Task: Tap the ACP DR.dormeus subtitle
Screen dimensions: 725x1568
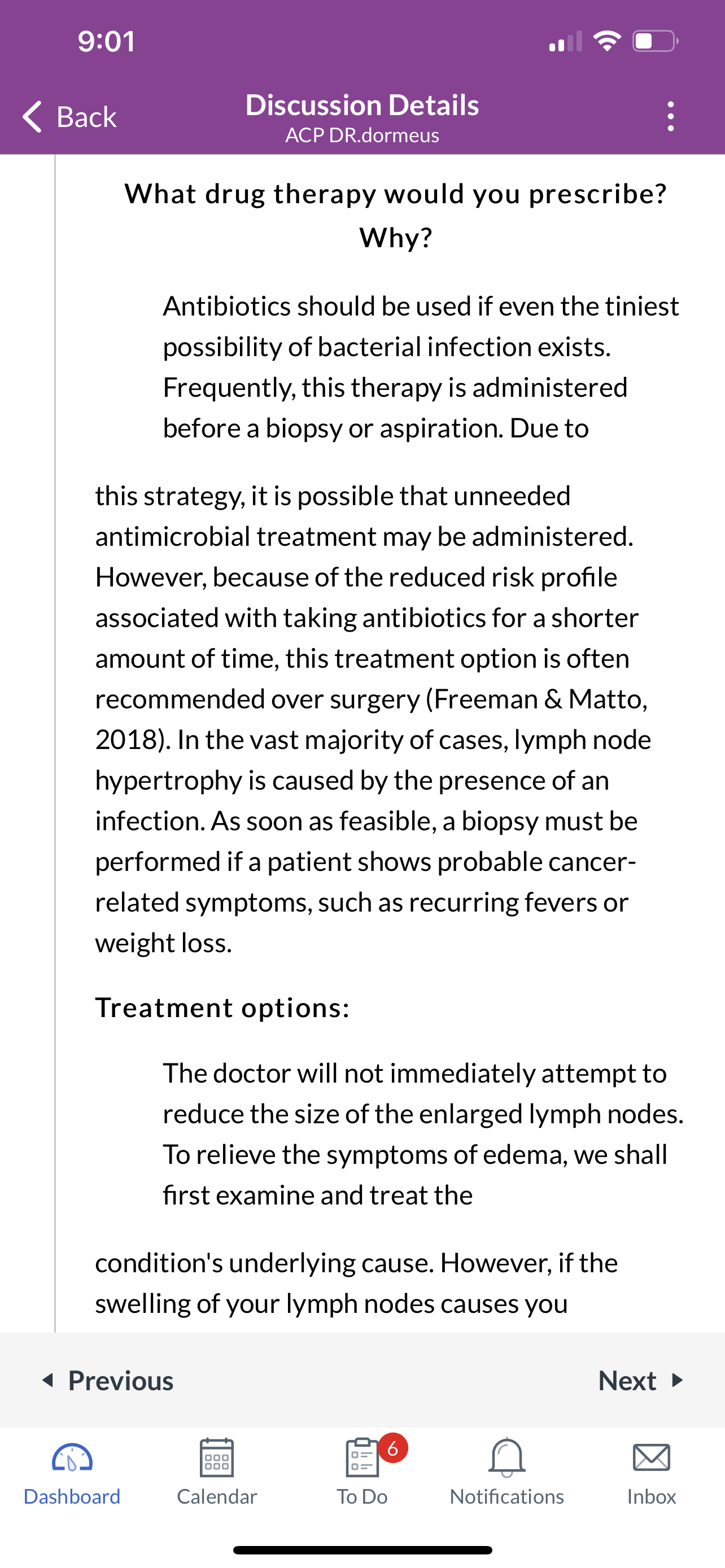Action: pos(362,135)
